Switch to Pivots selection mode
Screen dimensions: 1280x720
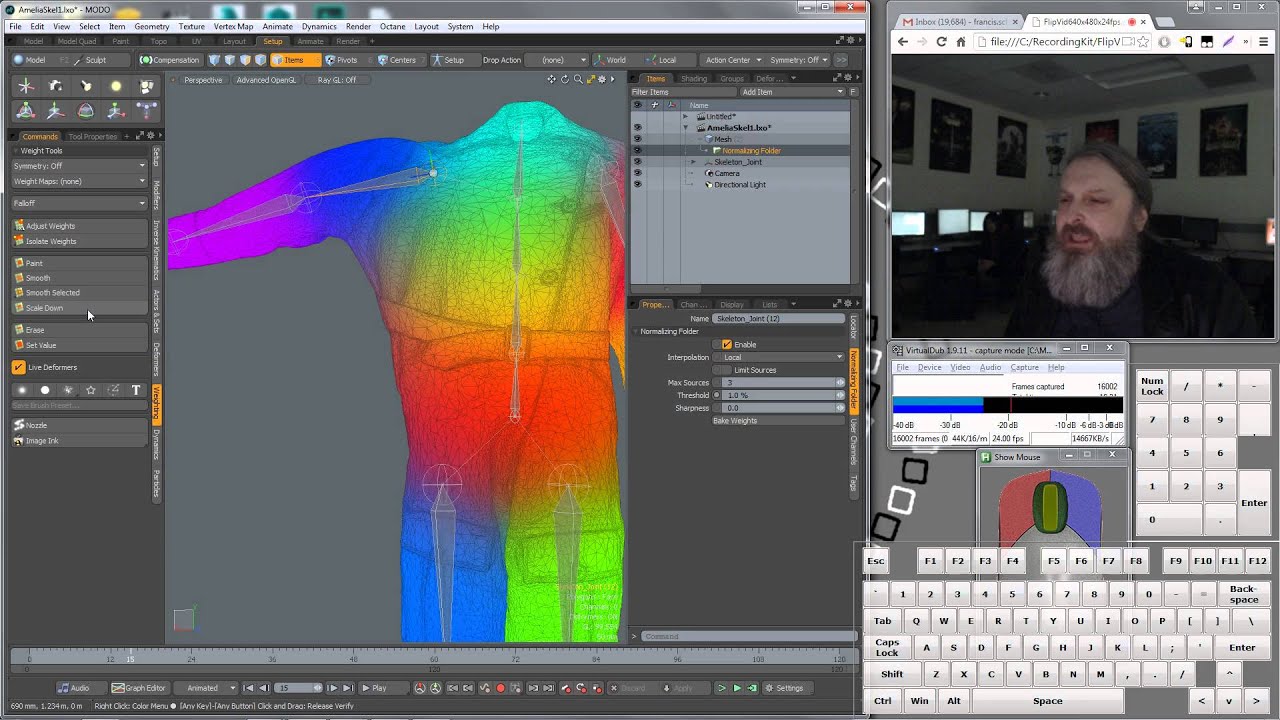pyautogui.click(x=341, y=60)
